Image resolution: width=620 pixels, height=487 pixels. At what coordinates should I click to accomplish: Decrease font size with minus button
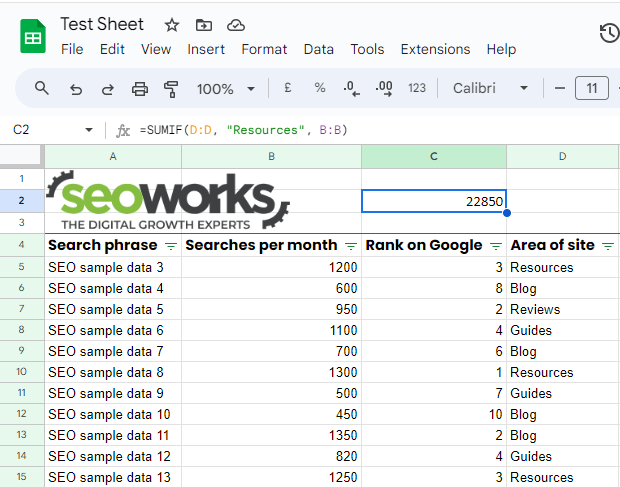click(x=560, y=88)
